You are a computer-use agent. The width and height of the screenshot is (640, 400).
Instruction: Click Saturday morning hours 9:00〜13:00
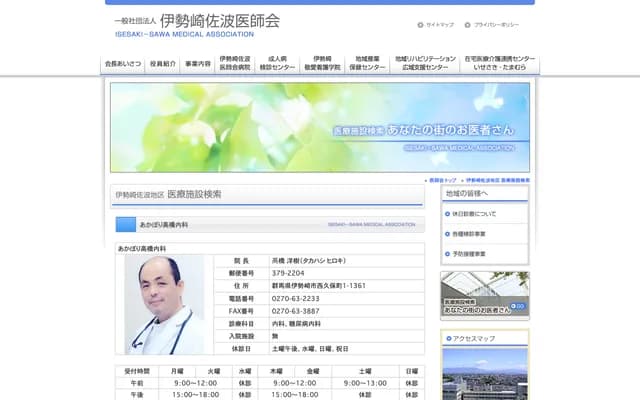coord(365,383)
